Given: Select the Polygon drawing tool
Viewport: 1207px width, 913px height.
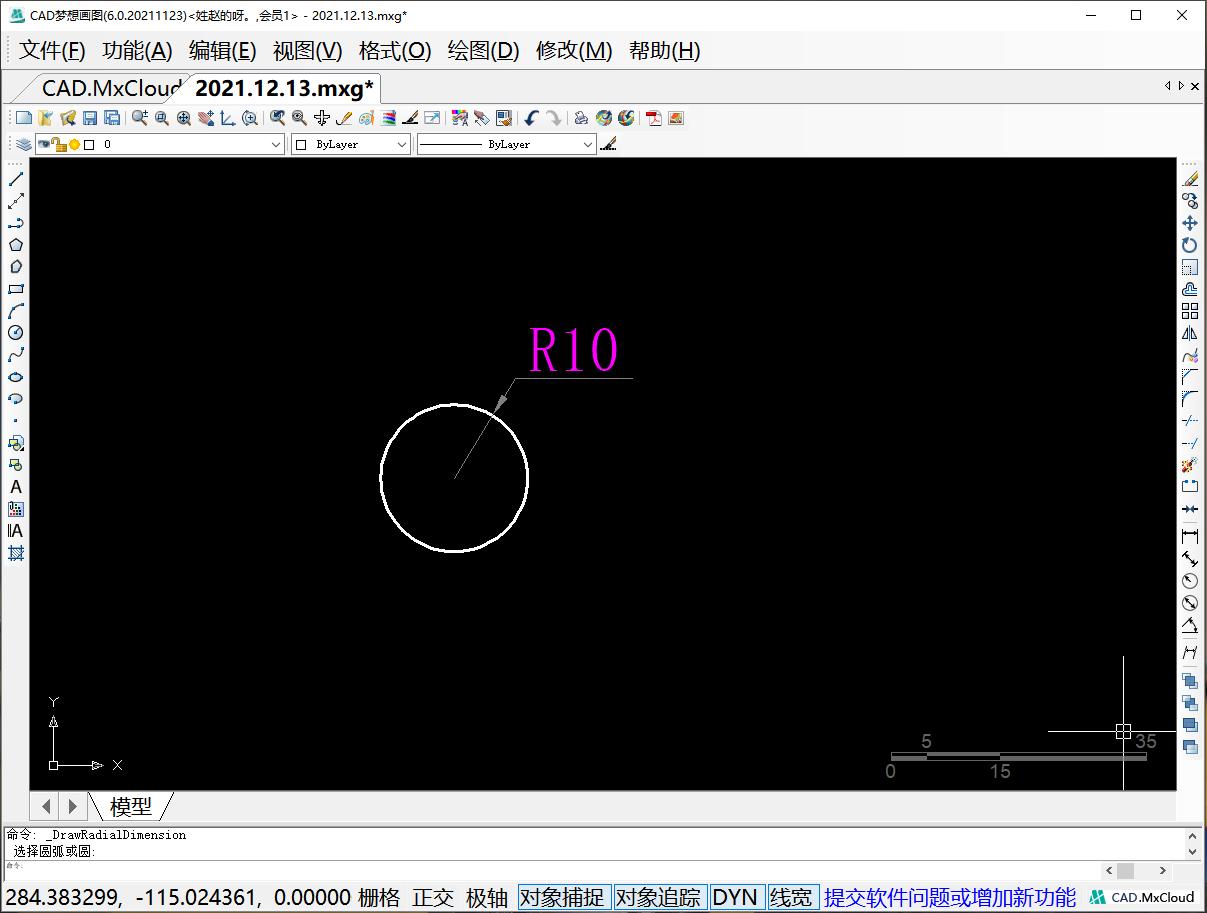Looking at the screenshot, I should coord(15,245).
